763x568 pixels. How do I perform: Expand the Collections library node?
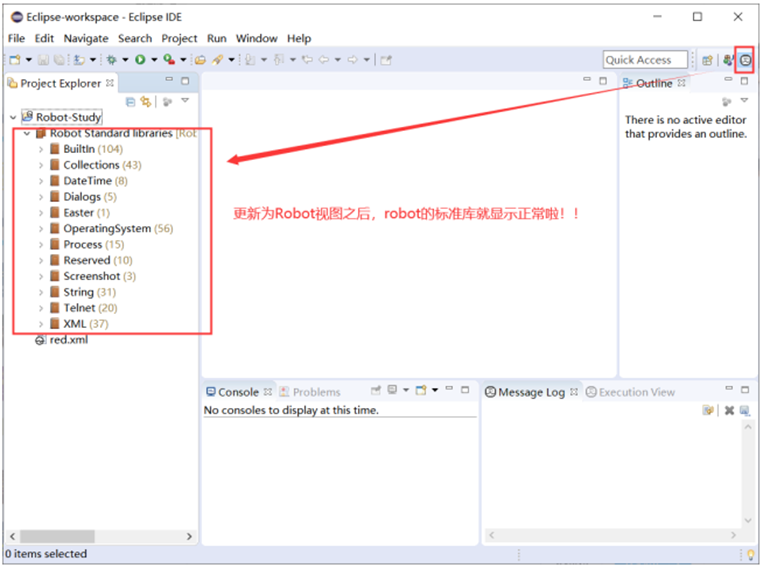click(x=41, y=165)
